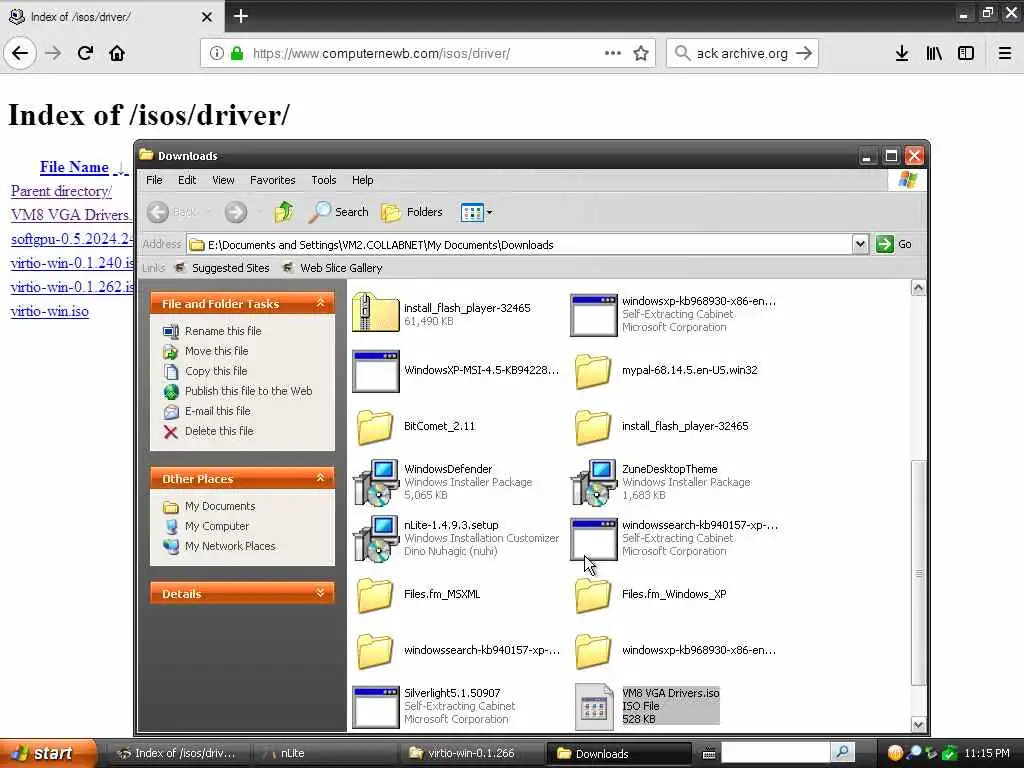Open the browser home page
1024x768 pixels.
click(117, 53)
